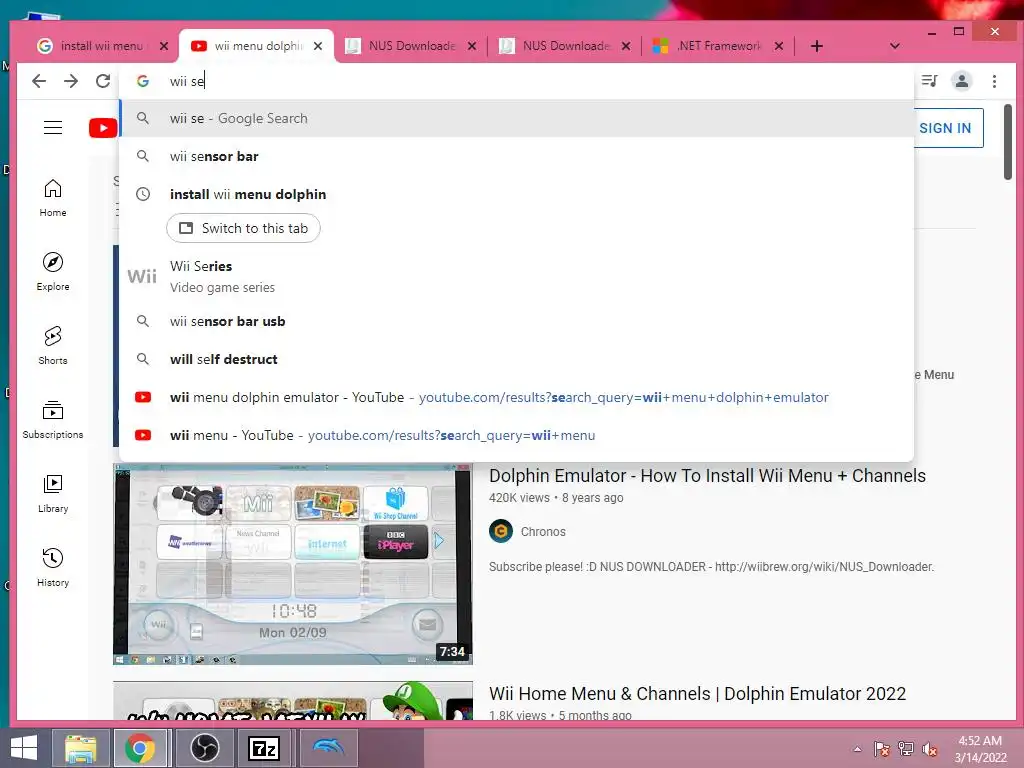This screenshot has height=768, width=1024.
Task: Choose 'will self destruct' suggestion
Action: [x=517, y=359]
